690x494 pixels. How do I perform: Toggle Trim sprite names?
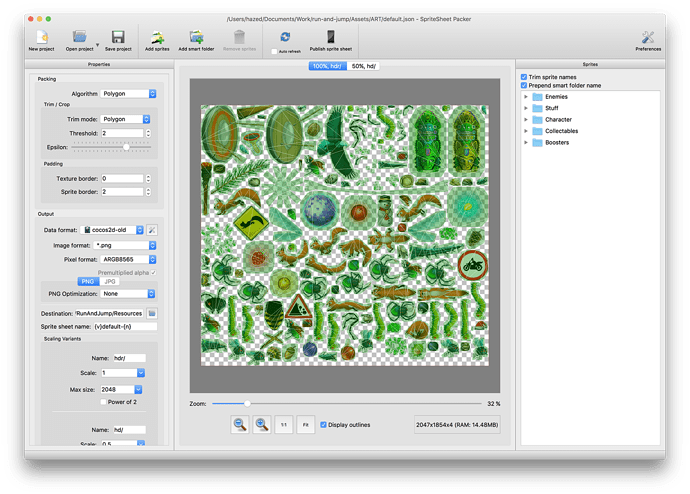[x=524, y=77]
